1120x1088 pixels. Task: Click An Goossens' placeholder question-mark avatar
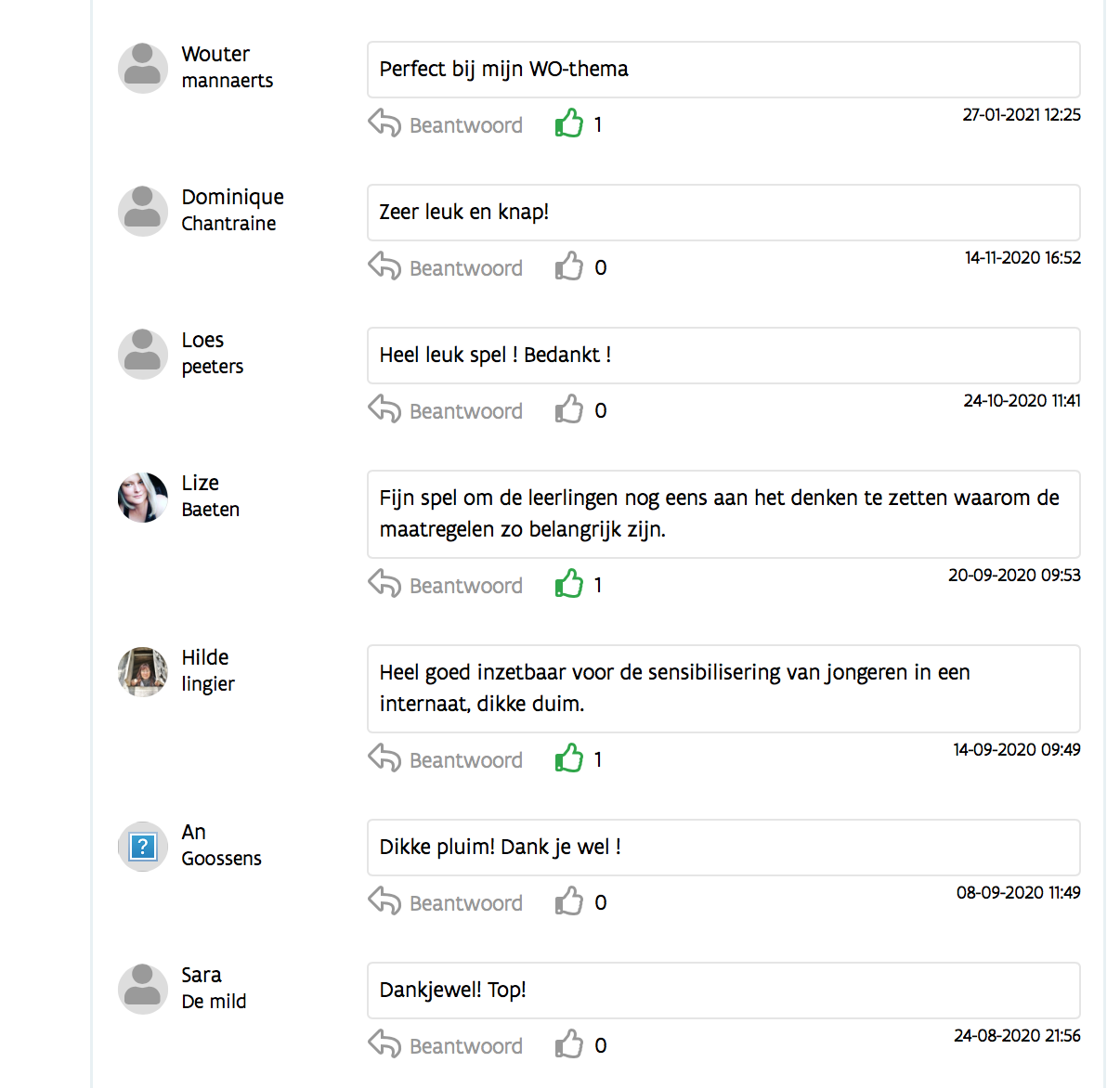click(x=143, y=847)
